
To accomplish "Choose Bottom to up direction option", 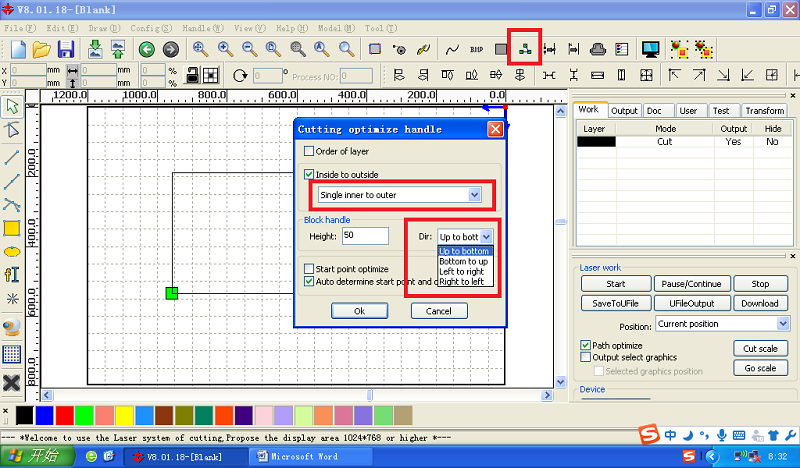I will (463, 261).
